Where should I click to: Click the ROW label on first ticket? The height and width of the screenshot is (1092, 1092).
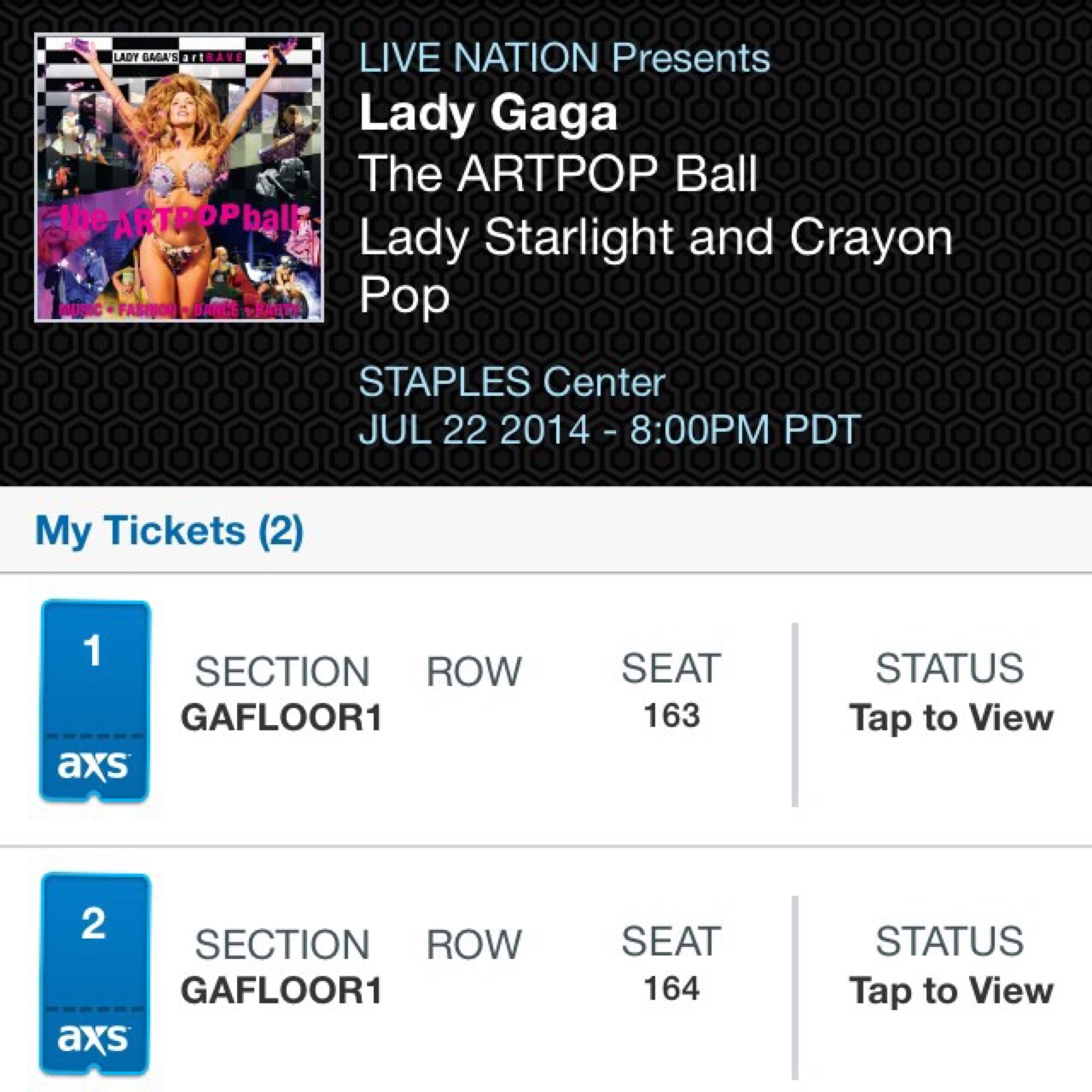[x=473, y=672]
